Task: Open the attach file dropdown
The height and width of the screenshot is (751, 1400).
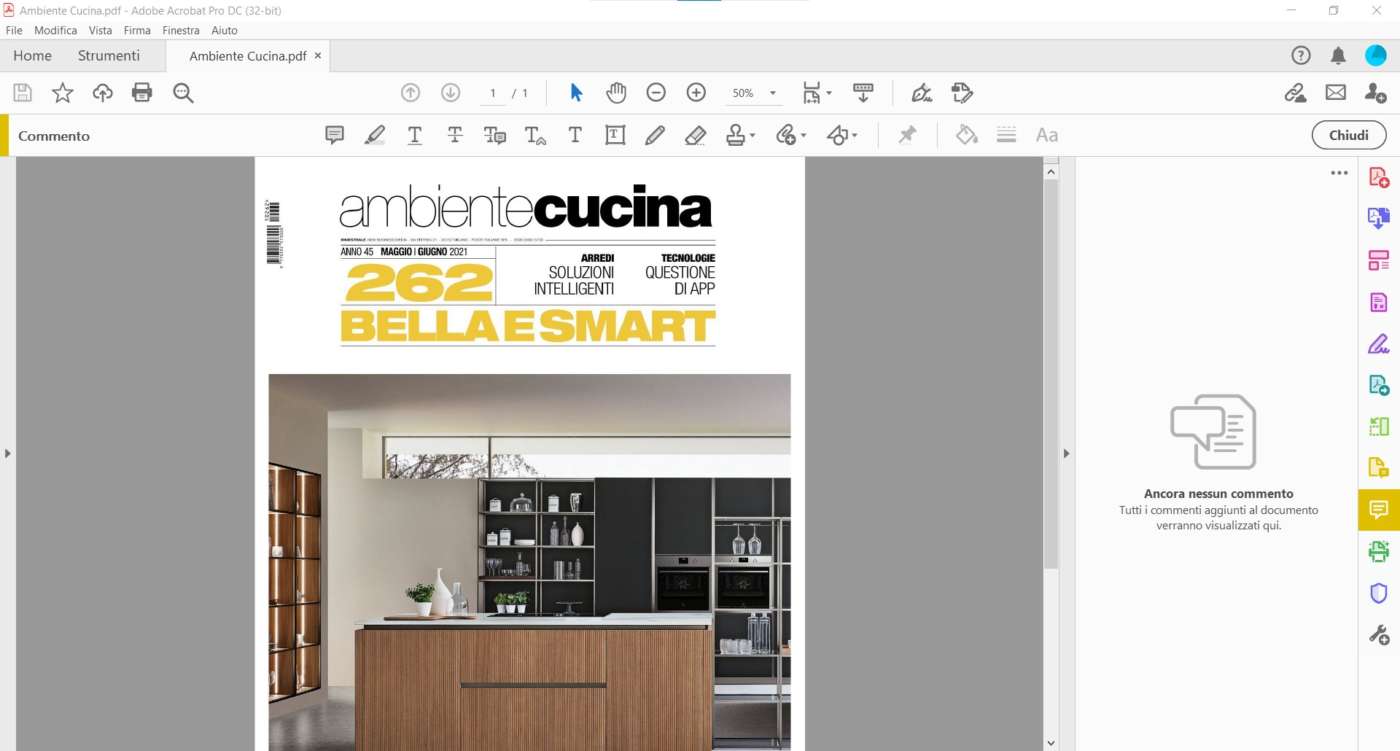Action: pos(791,135)
